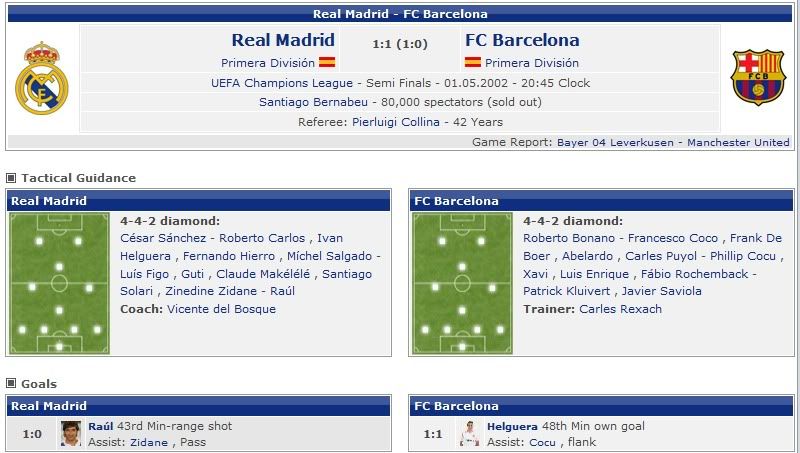Click the FC Barcelona club crest
Screen dimensions: 800x453
(x=758, y=78)
